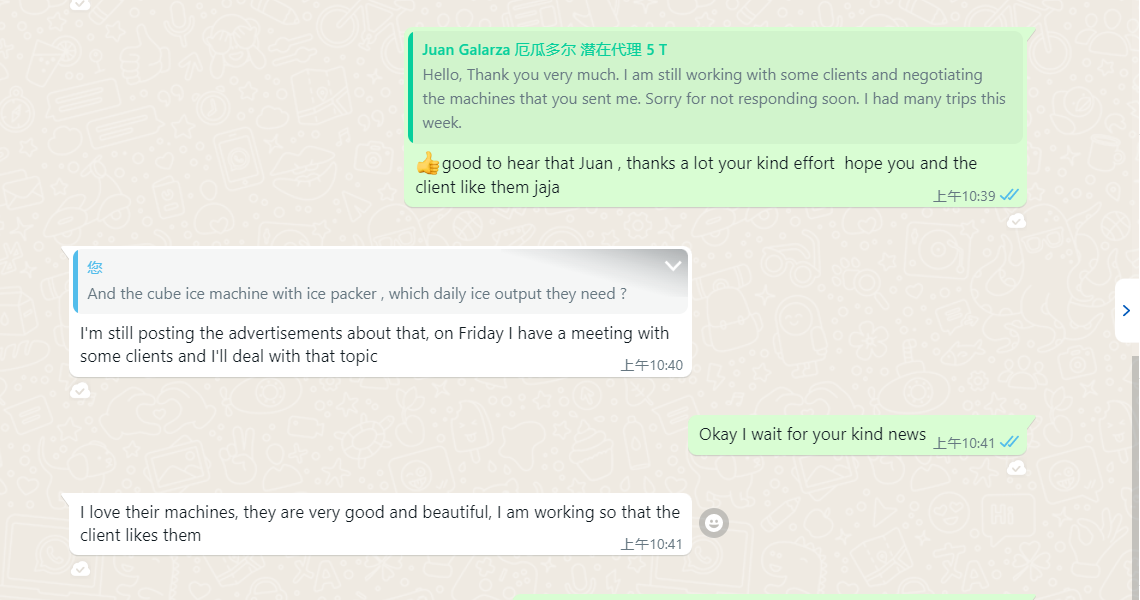The width and height of the screenshot is (1140, 600).
Task: Click the blue read ticks next to 上午10:41
Action: 1009,442
